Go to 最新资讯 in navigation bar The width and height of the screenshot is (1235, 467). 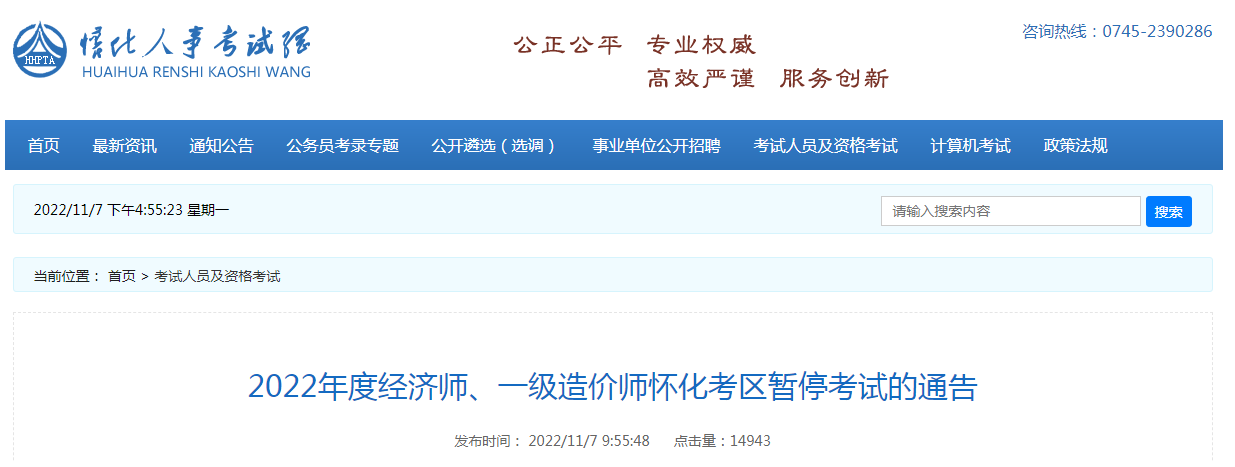[125, 146]
